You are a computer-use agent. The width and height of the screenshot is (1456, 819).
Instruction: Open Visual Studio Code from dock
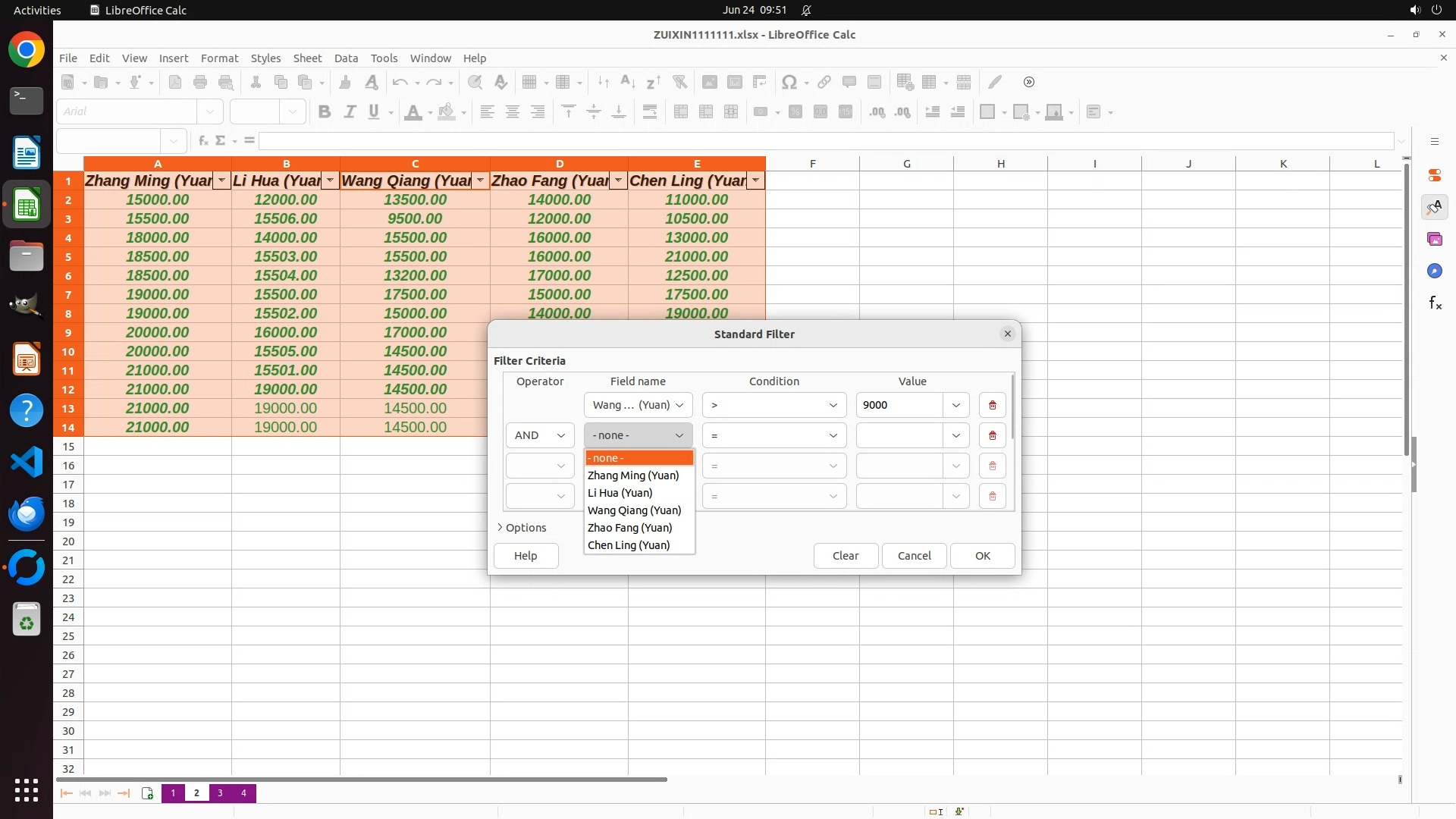click(x=27, y=461)
